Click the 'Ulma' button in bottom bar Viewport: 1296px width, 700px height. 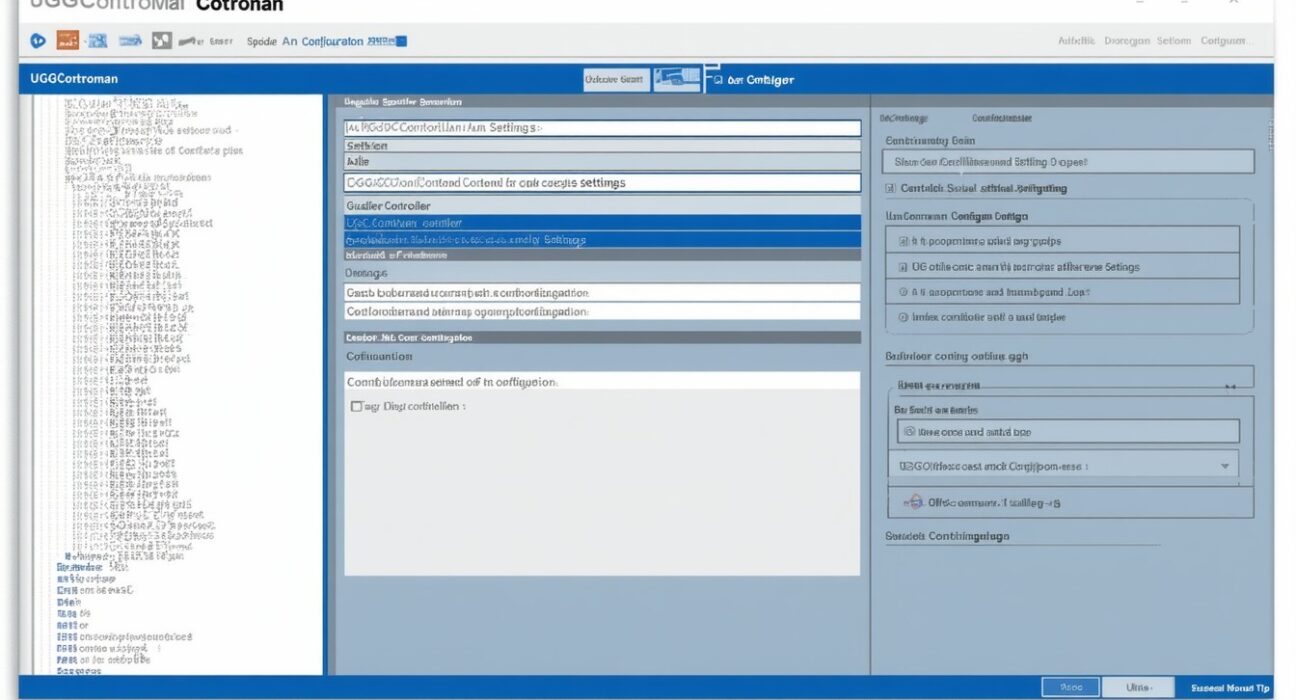point(1137,688)
